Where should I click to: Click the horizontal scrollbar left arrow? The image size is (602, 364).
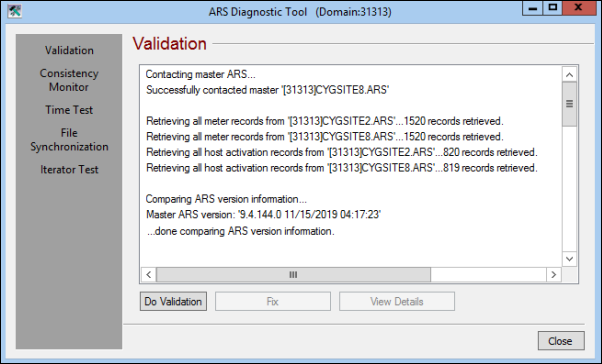point(149,275)
